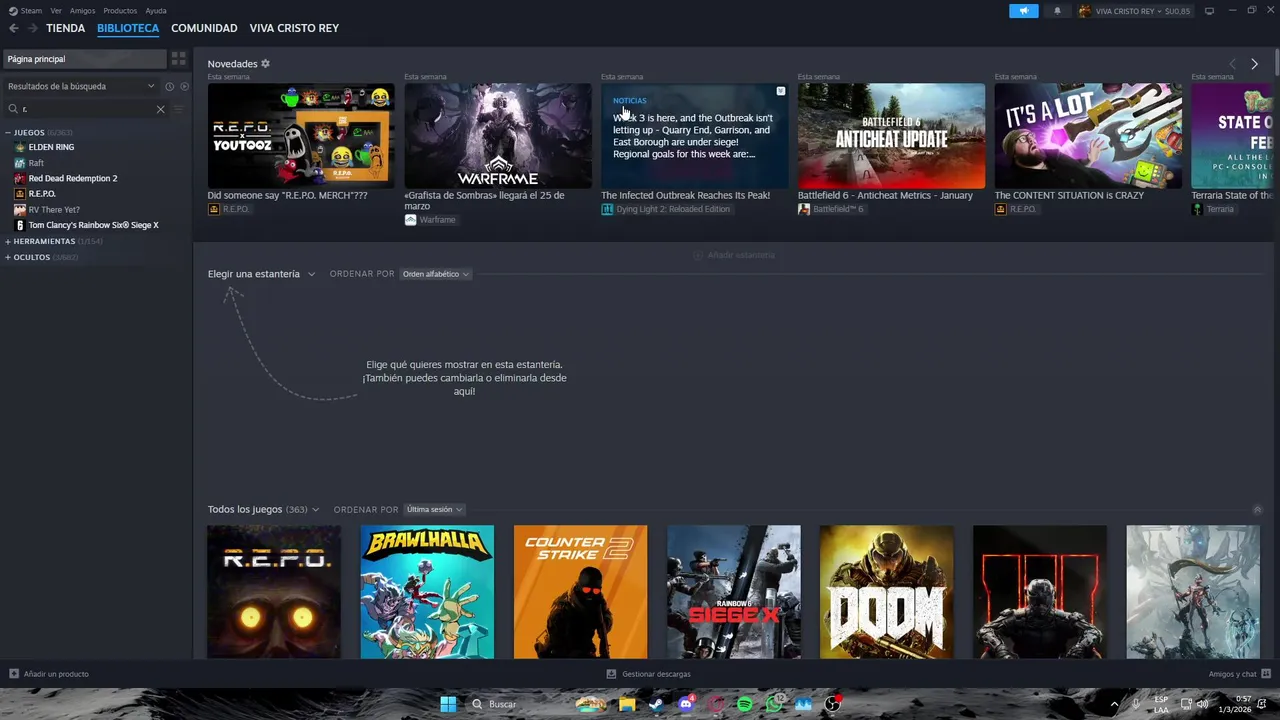Viewport: 1280px width, 720px height.
Task: Click the 'Añadir un producto' plus icon
Action: click(14, 674)
